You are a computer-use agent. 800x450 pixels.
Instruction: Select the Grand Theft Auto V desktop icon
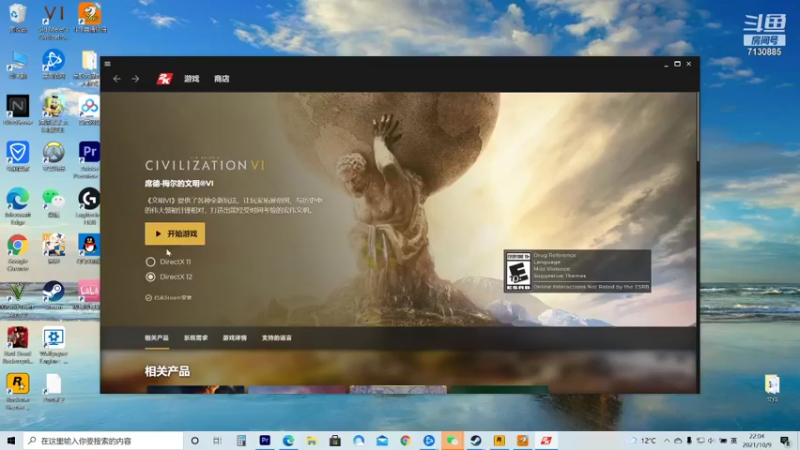(x=18, y=298)
